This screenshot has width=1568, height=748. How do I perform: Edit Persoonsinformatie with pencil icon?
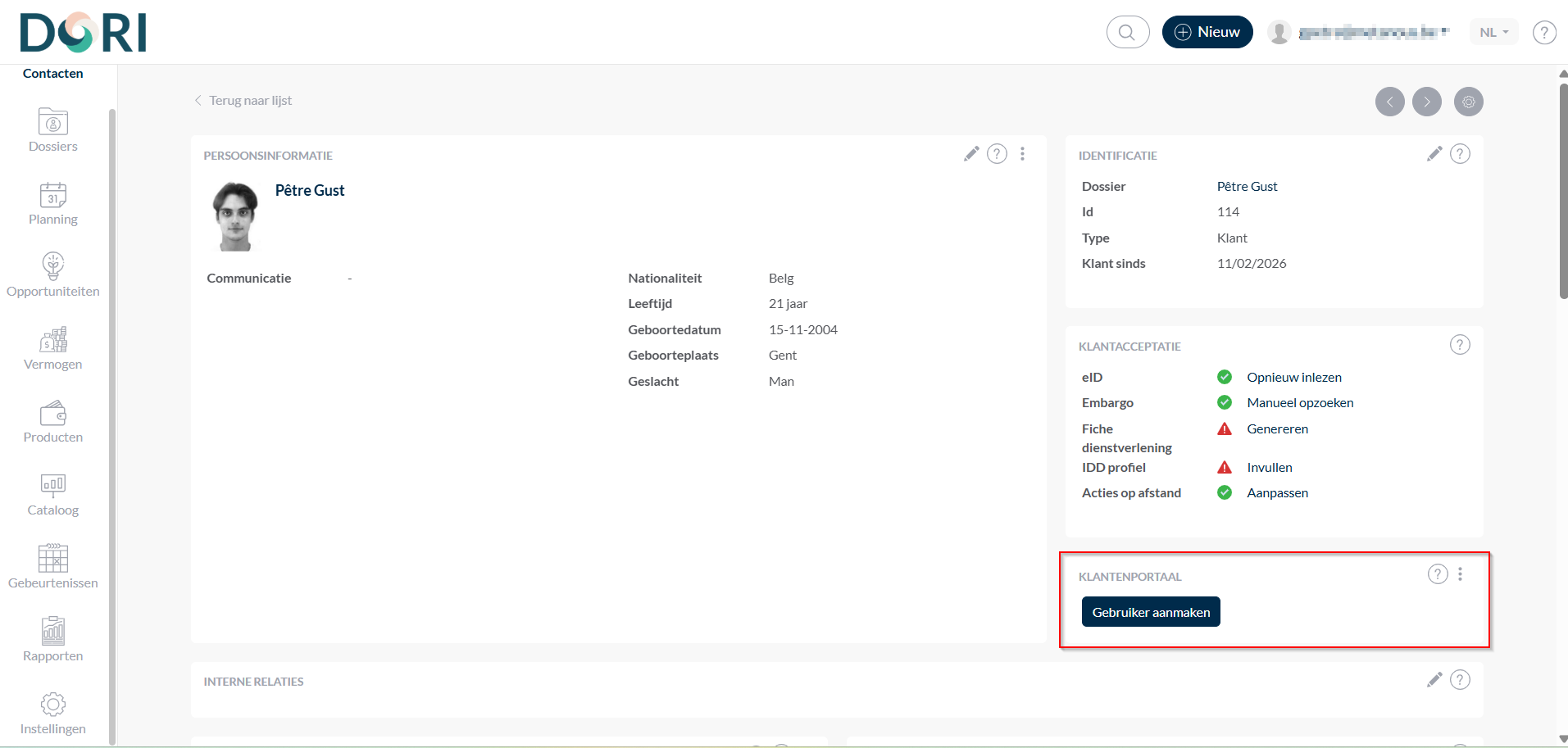[x=971, y=154]
